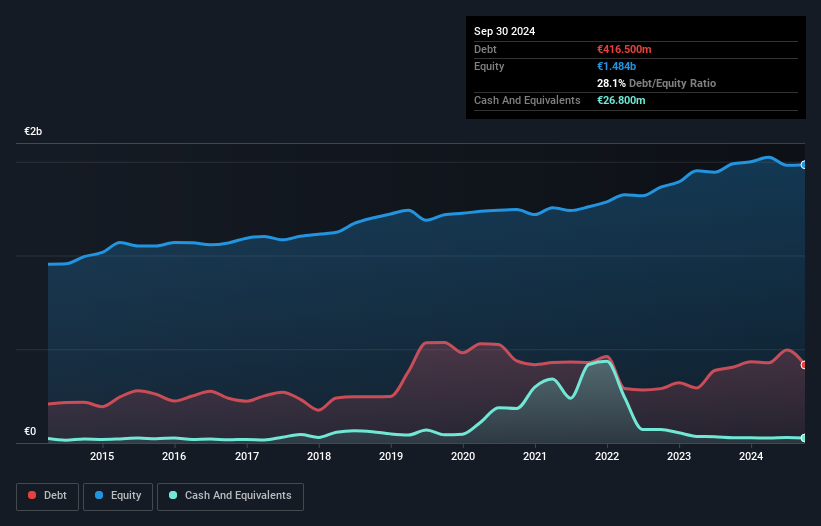Click the 2023 x-axis label
Screen dimensions: 821x526
[x=679, y=456]
